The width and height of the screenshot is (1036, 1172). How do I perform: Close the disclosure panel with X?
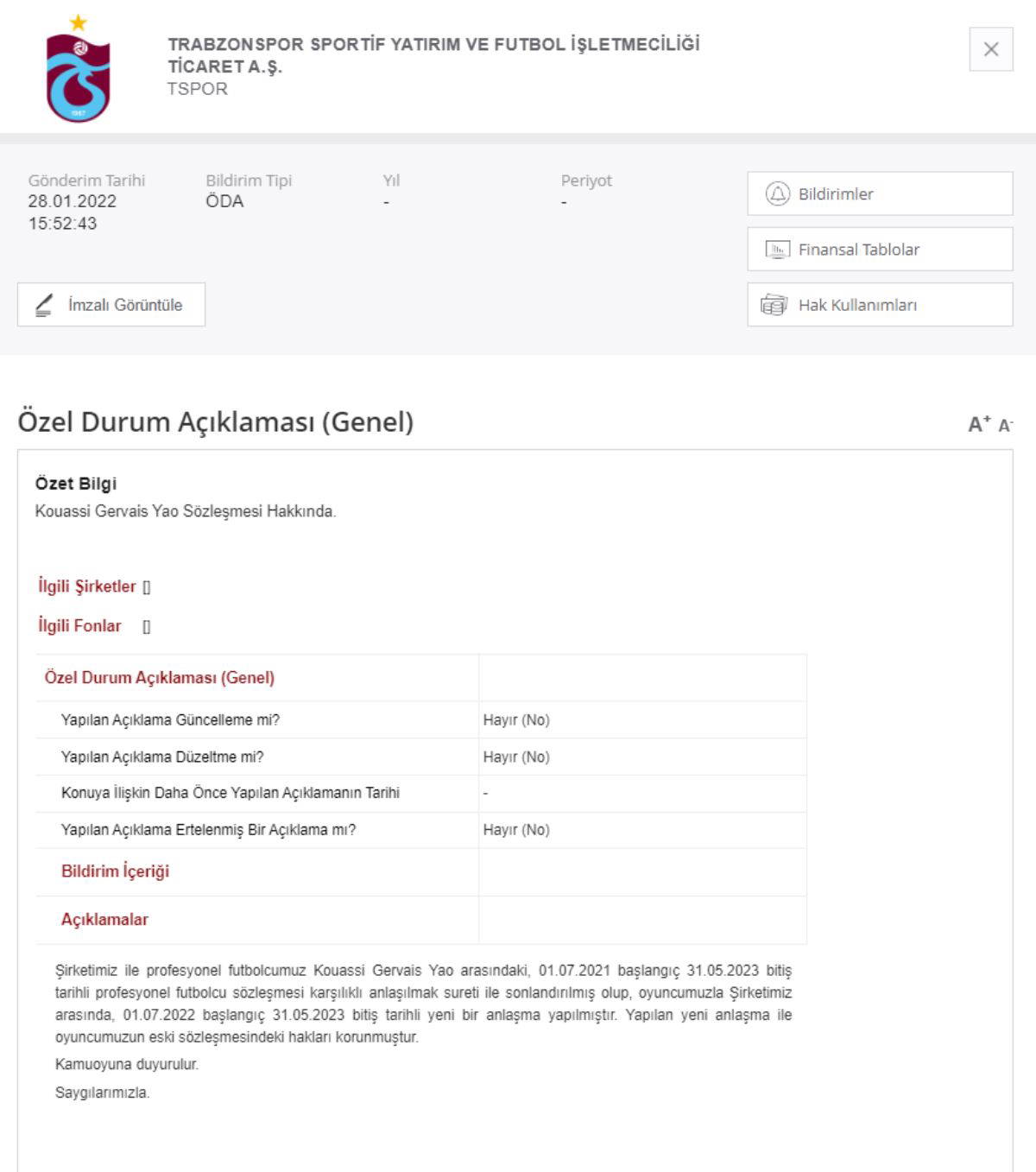[x=990, y=49]
